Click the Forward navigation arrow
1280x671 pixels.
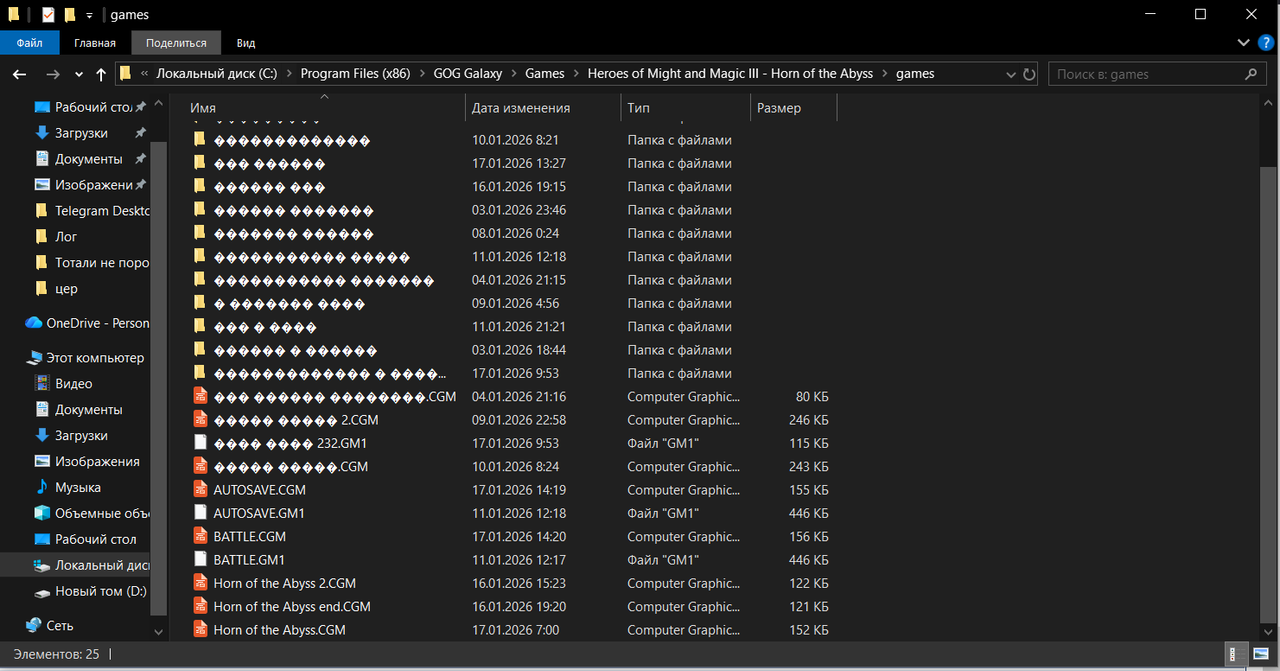pos(53,74)
